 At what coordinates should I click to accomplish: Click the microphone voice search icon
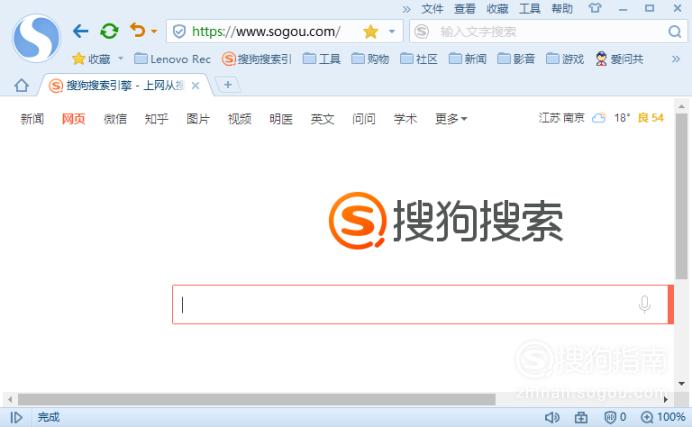[644, 304]
